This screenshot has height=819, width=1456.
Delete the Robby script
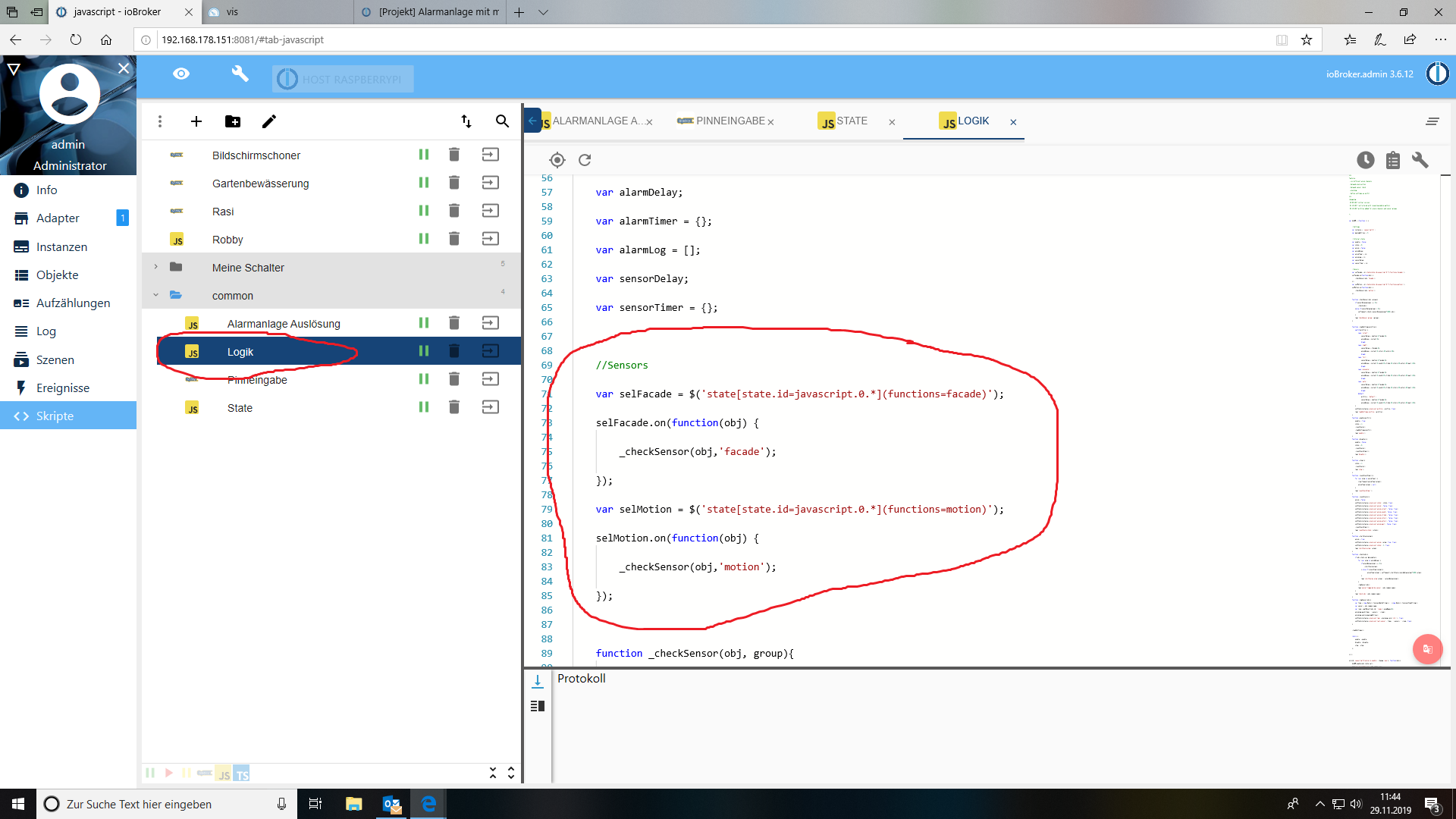coord(454,239)
